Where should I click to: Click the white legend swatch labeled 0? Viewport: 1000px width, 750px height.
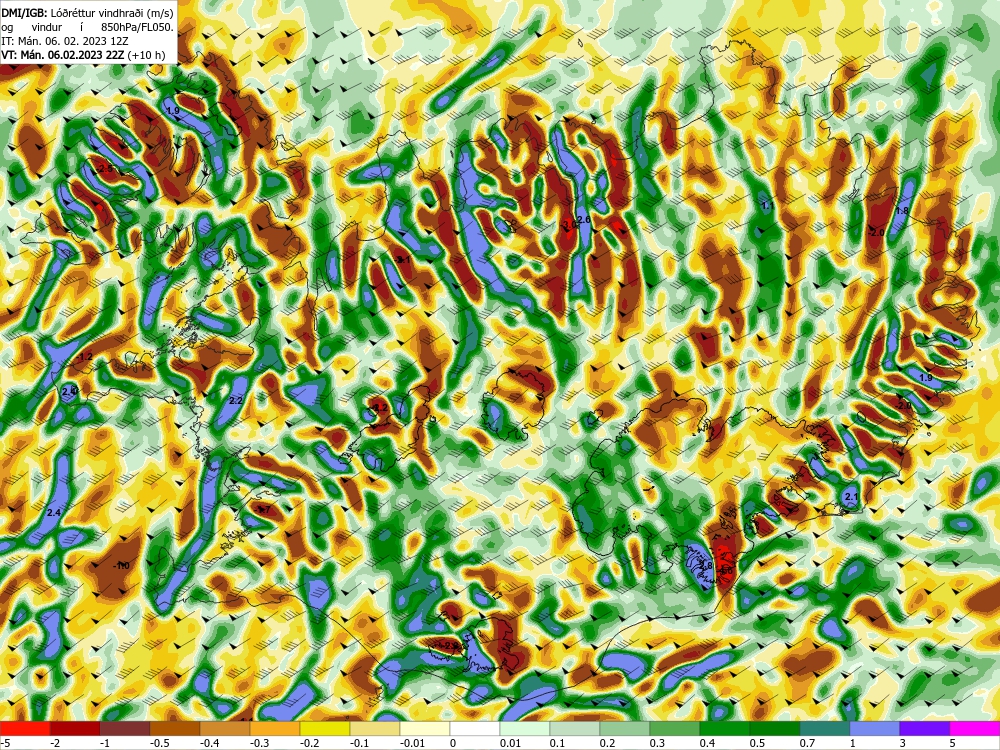[x=474, y=728]
